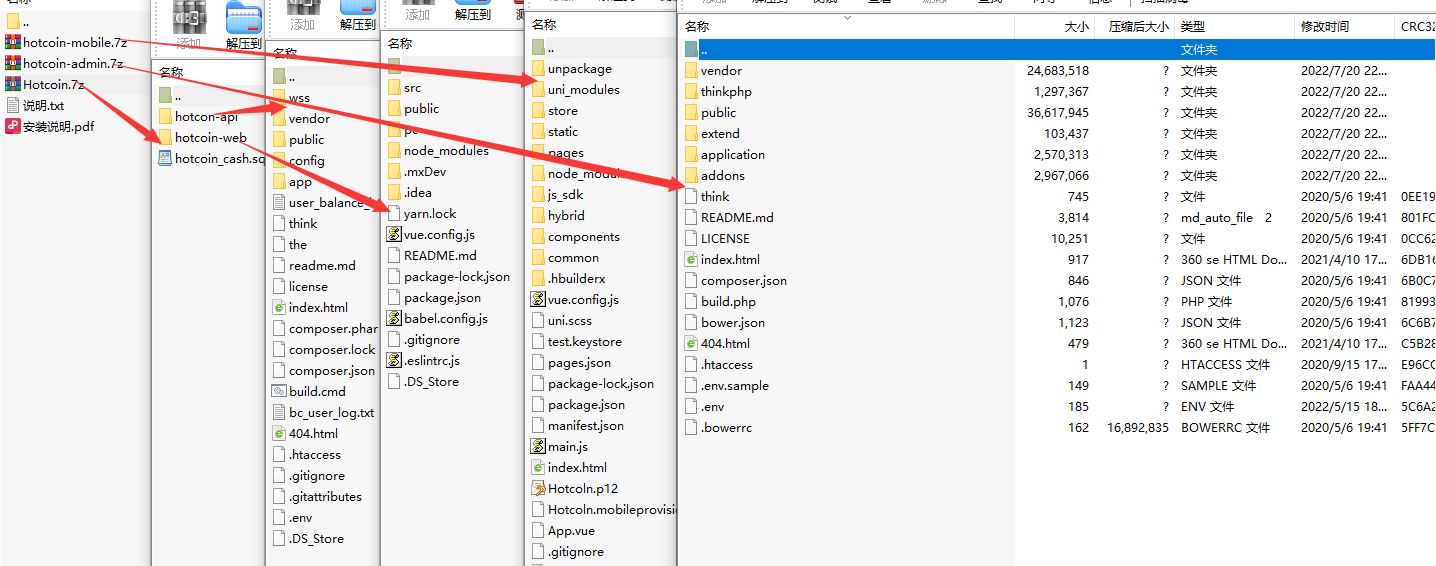This screenshot has width=1436, height=566.
Task: Select the extend folder icon
Action: click(691, 133)
